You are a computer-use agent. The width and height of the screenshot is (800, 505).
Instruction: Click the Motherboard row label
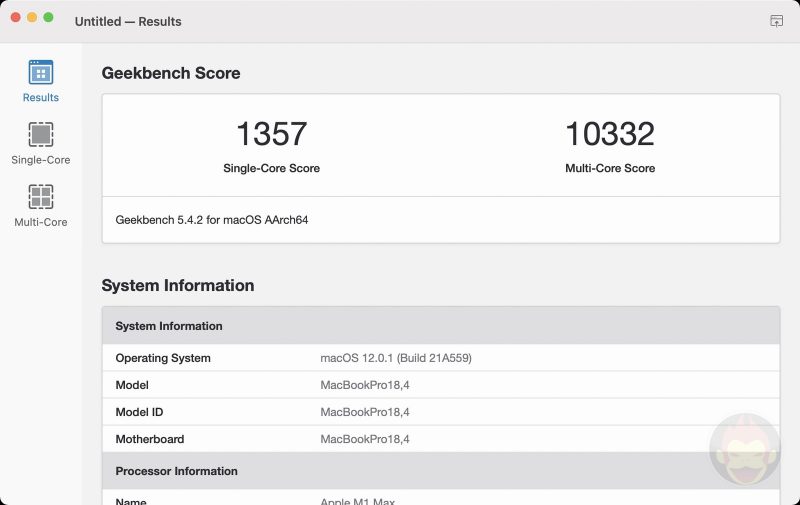coord(149,439)
